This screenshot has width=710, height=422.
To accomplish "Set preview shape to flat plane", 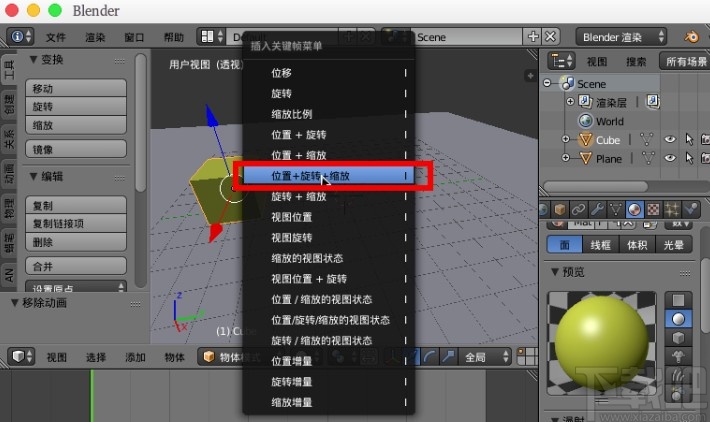I will [x=678, y=300].
